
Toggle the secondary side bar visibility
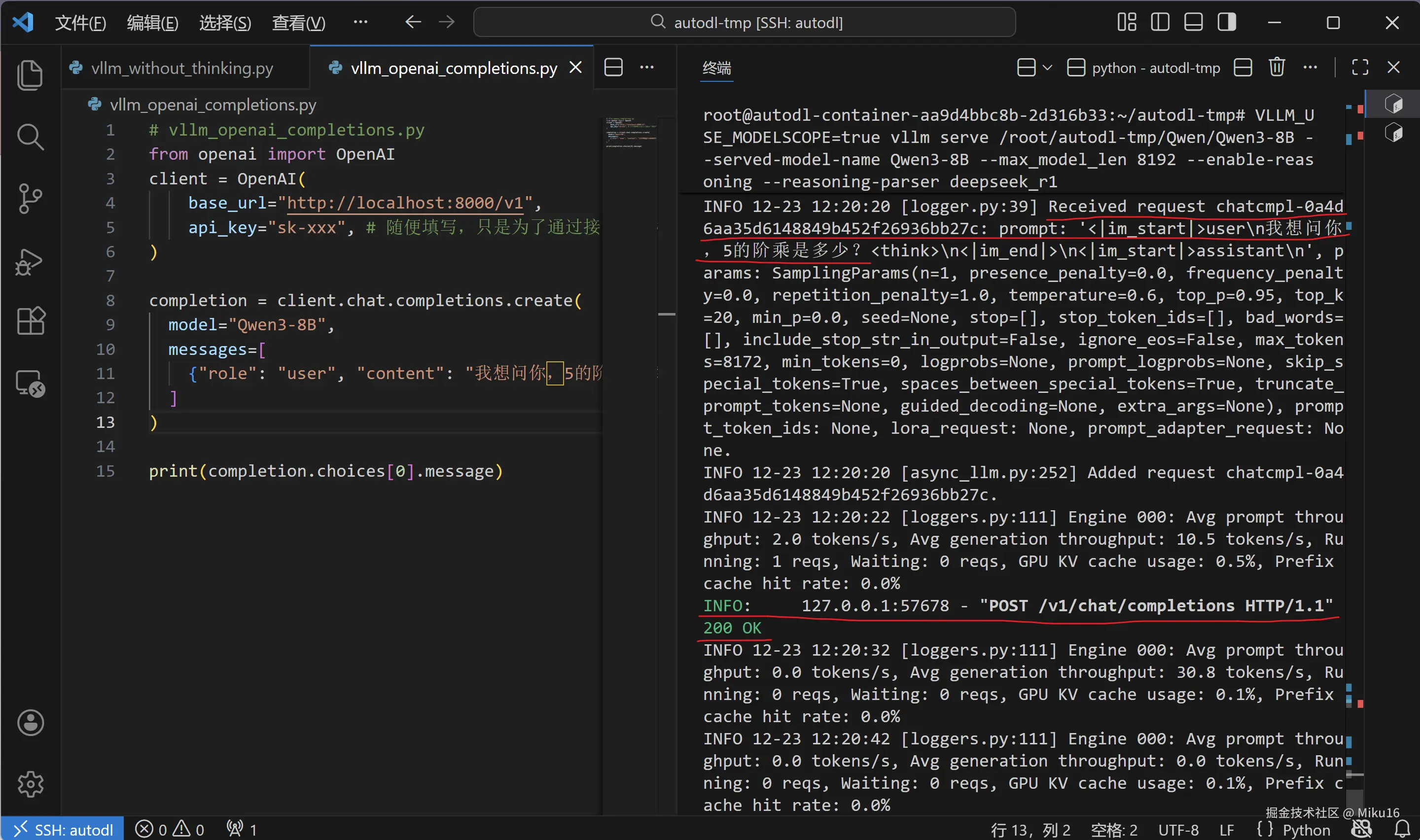(x=1226, y=23)
